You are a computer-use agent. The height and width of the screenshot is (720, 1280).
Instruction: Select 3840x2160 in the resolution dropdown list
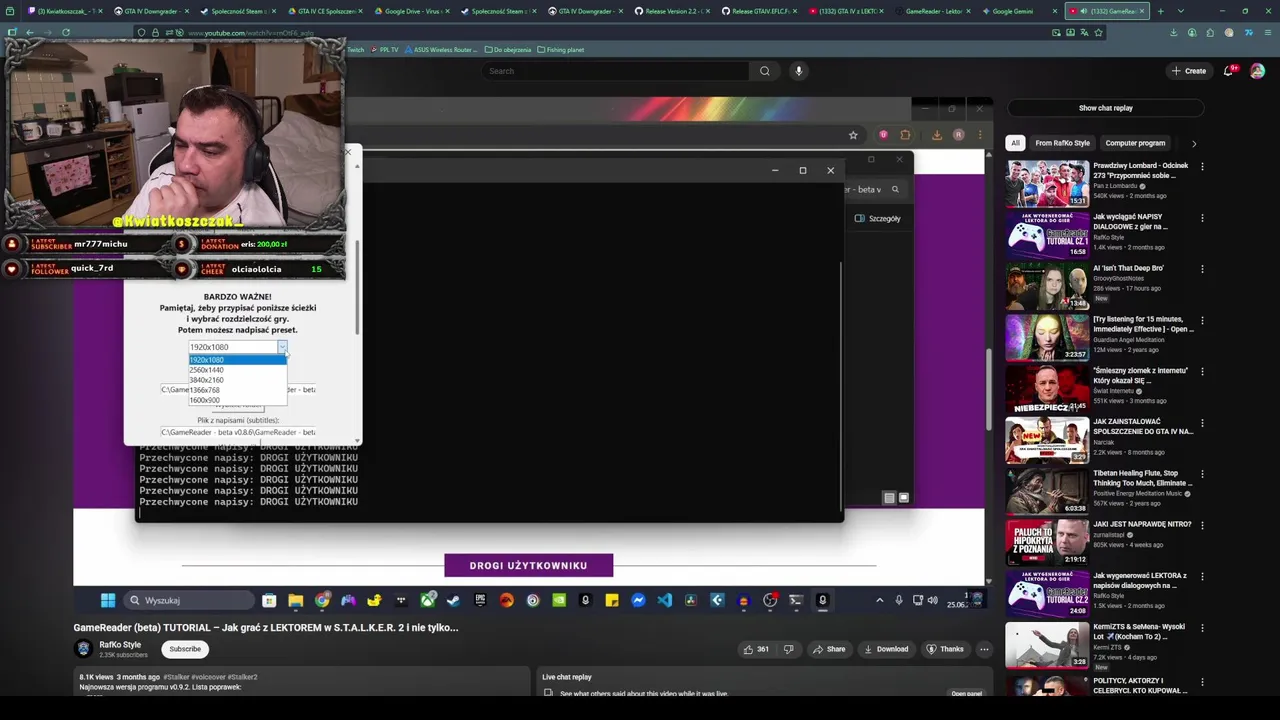237,380
